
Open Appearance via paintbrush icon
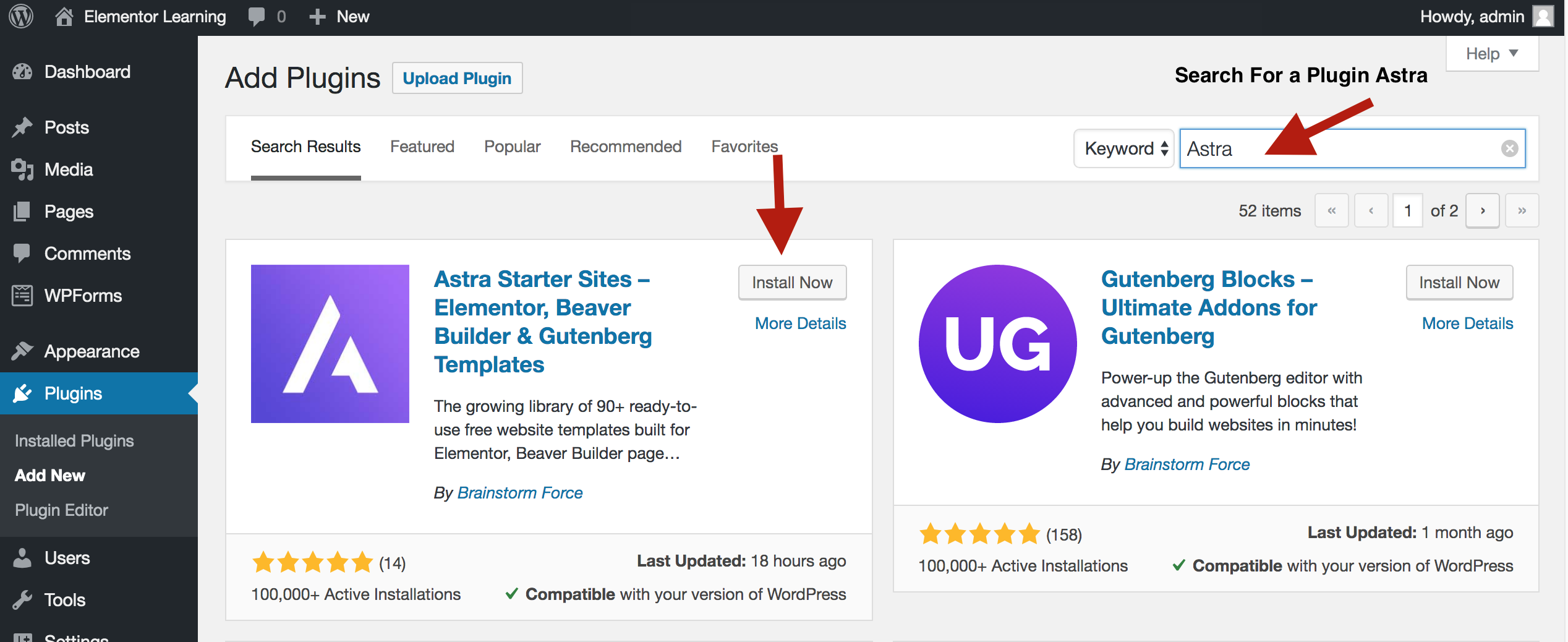(22, 351)
